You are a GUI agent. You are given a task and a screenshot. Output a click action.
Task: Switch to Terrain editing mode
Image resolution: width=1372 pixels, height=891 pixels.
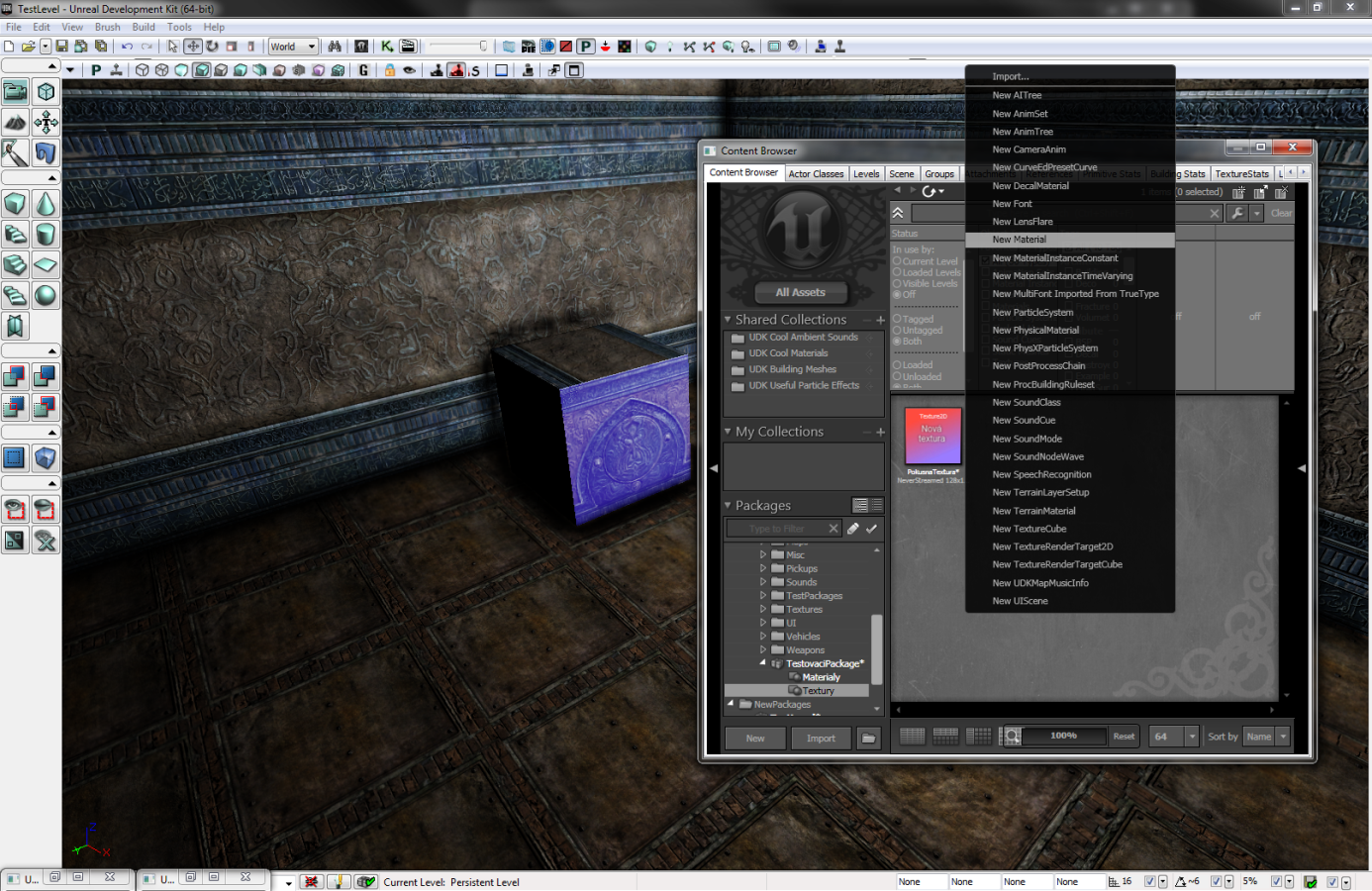coord(15,123)
